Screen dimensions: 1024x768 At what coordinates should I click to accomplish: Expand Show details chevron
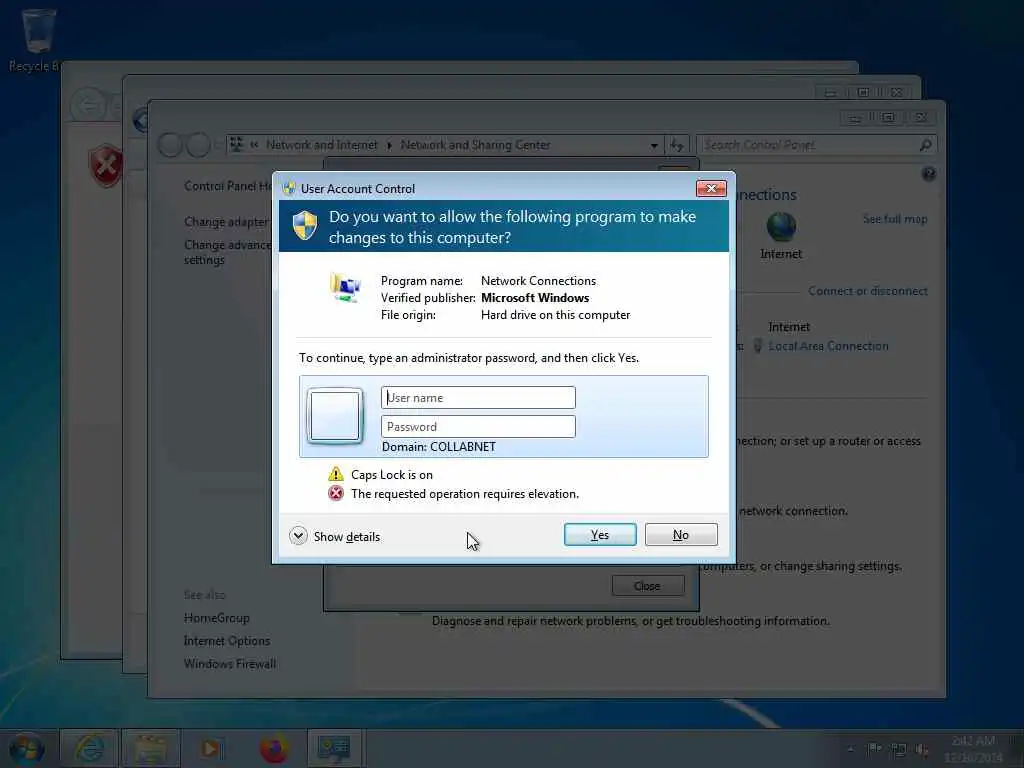[298, 536]
